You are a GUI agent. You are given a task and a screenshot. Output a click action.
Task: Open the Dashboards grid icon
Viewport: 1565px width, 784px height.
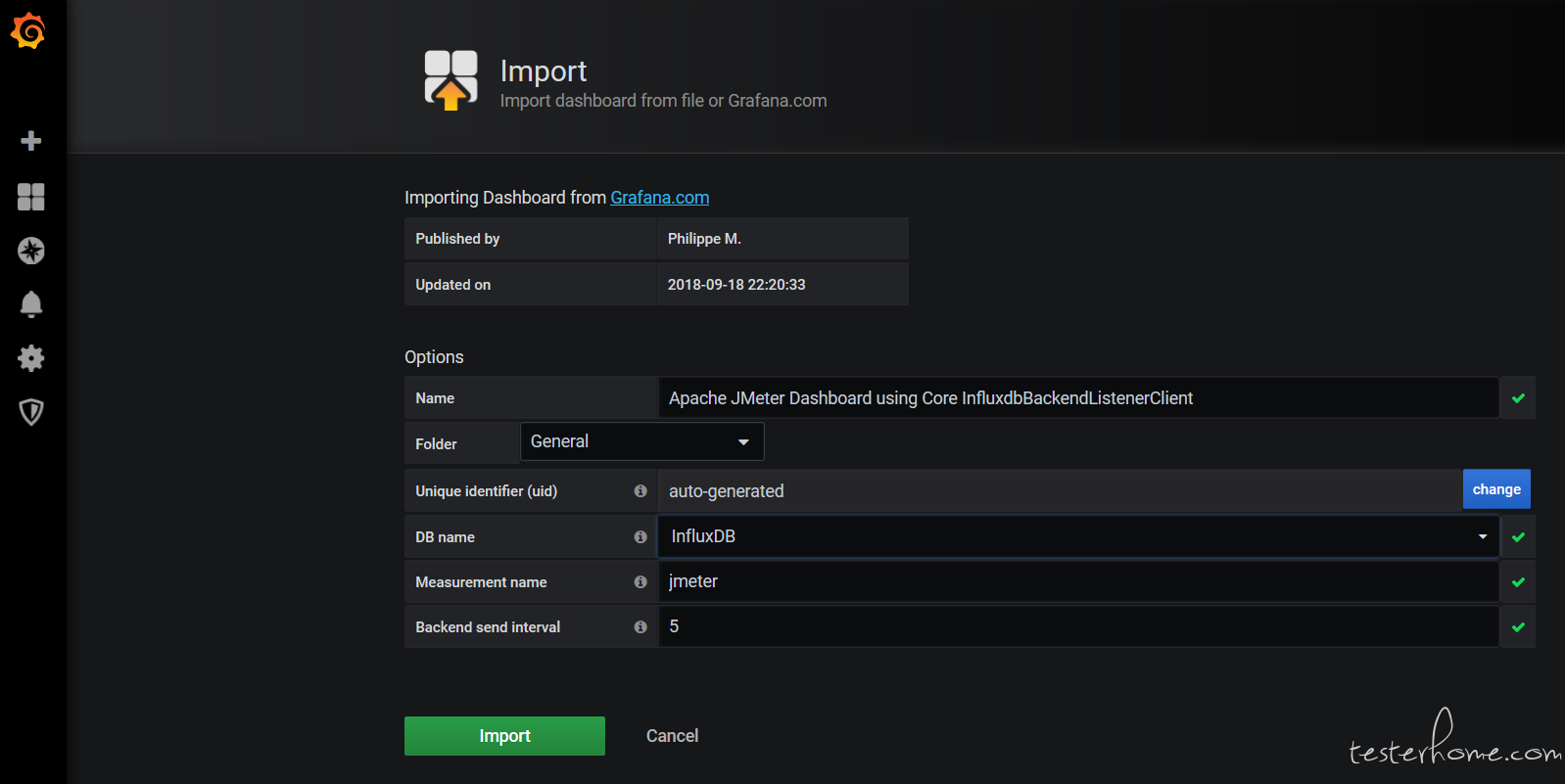(x=31, y=197)
